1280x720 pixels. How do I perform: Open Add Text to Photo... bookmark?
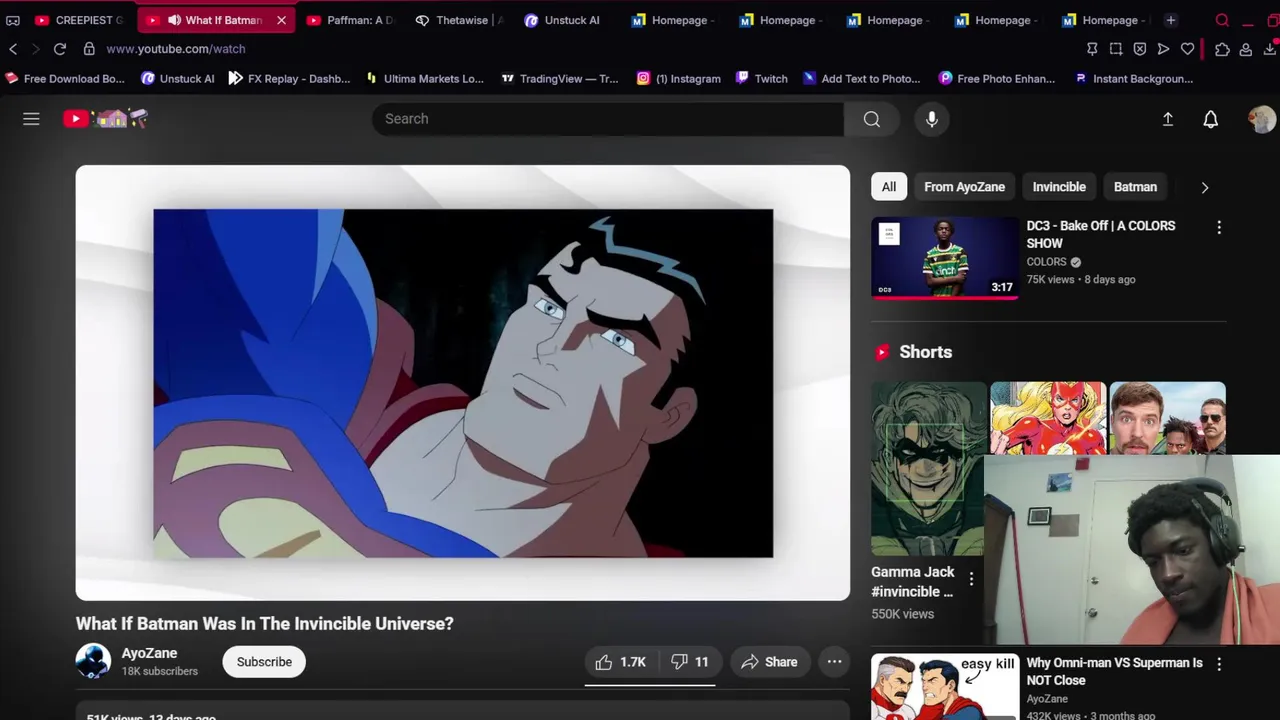point(861,79)
